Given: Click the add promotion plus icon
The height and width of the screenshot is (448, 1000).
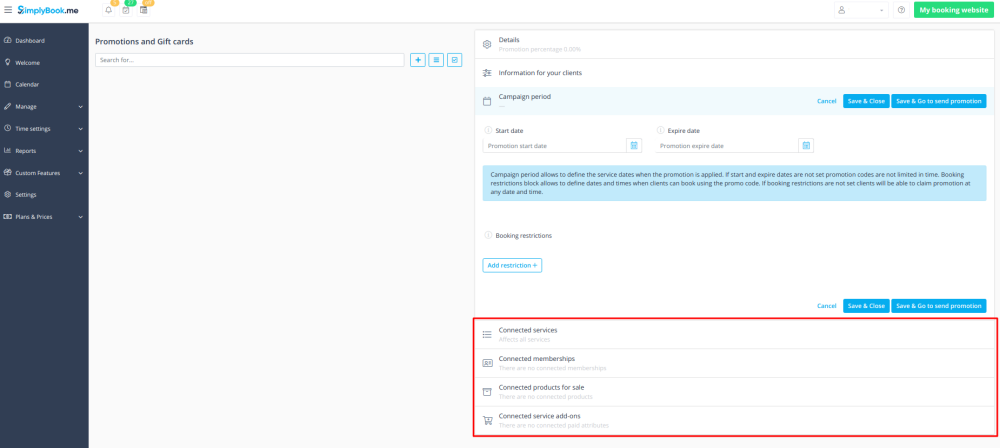Looking at the screenshot, I should [x=418, y=60].
